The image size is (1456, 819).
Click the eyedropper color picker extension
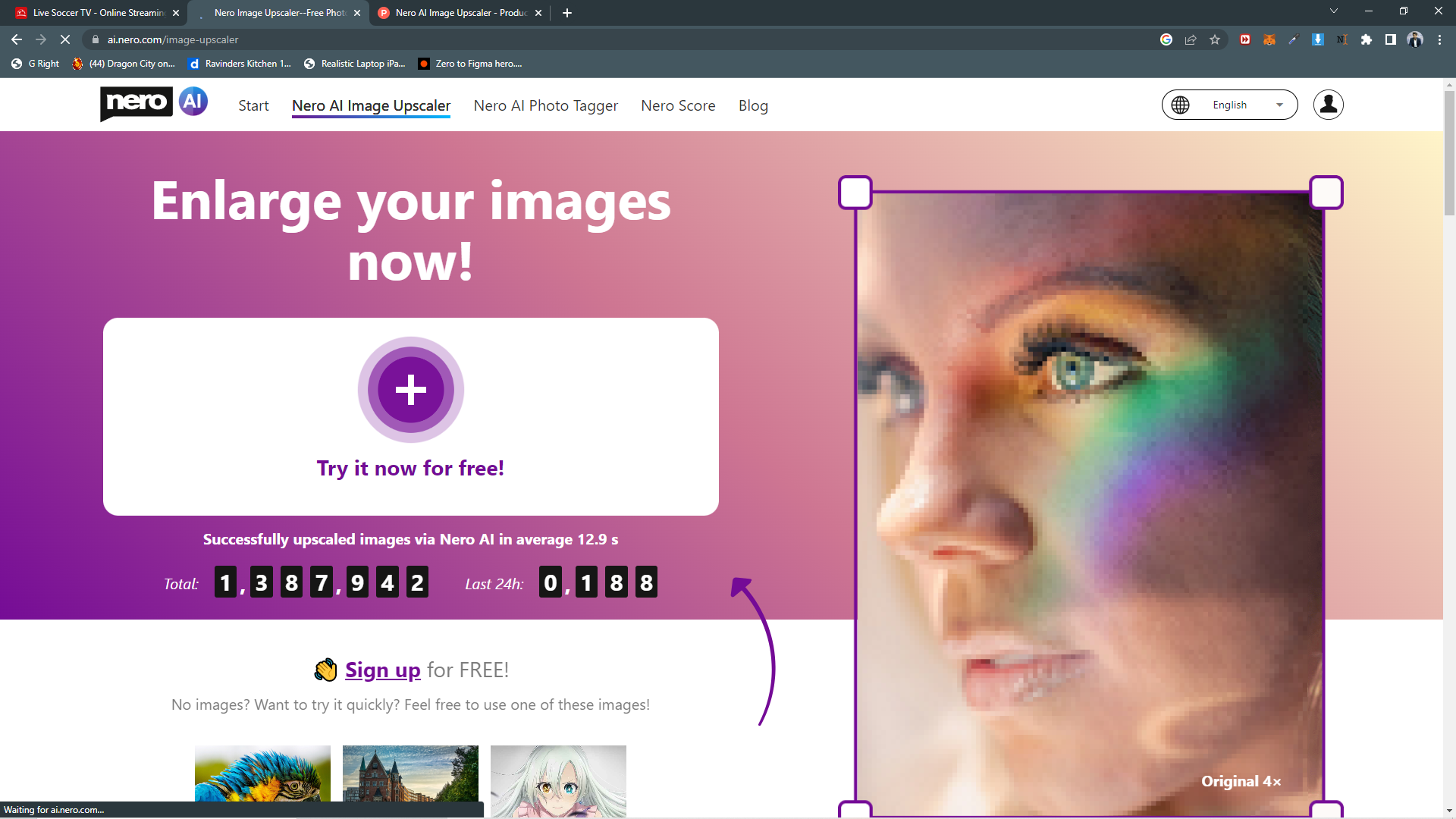tap(1294, 39)
